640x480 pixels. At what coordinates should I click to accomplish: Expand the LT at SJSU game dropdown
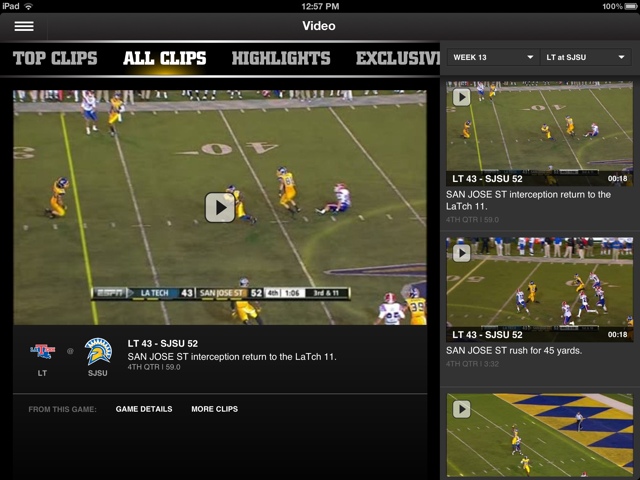[586, 58]
